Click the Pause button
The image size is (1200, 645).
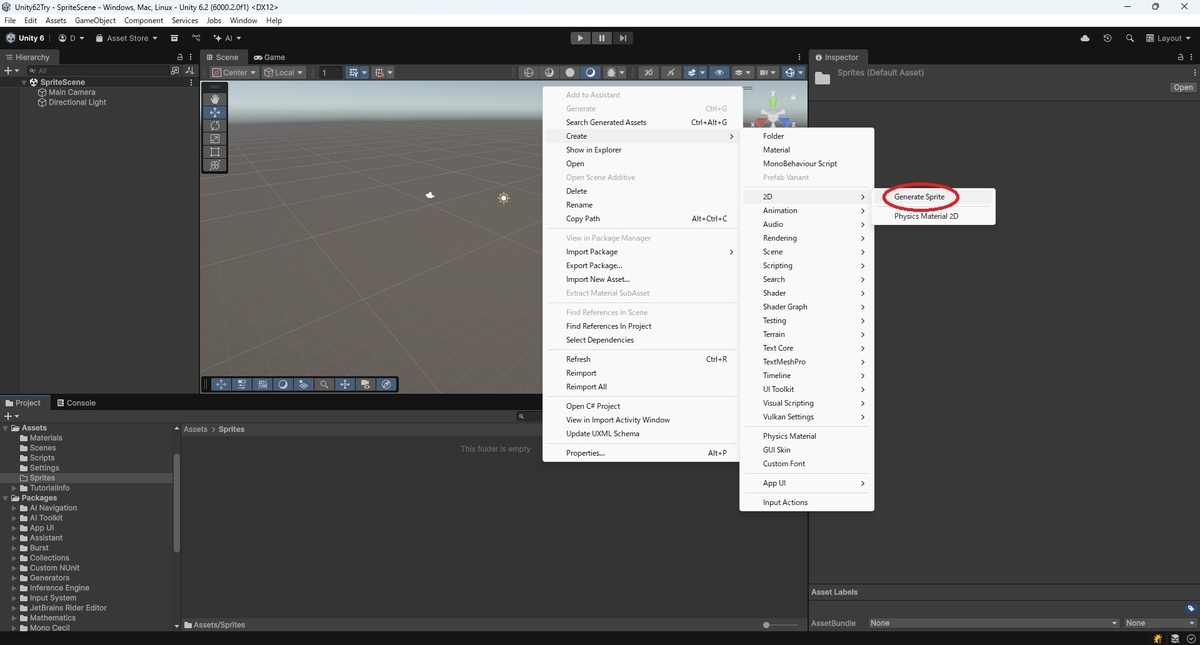(602, 38)
